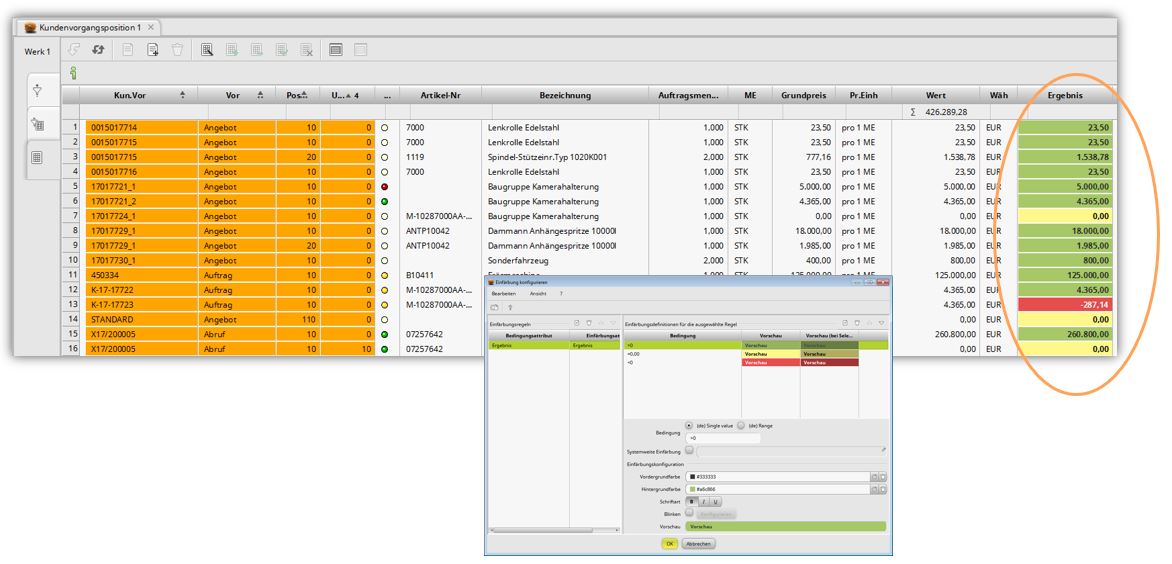Open the Bearbeiten menu in dialog
Viewport: 1172px width, 564px height.
(504, 294)
